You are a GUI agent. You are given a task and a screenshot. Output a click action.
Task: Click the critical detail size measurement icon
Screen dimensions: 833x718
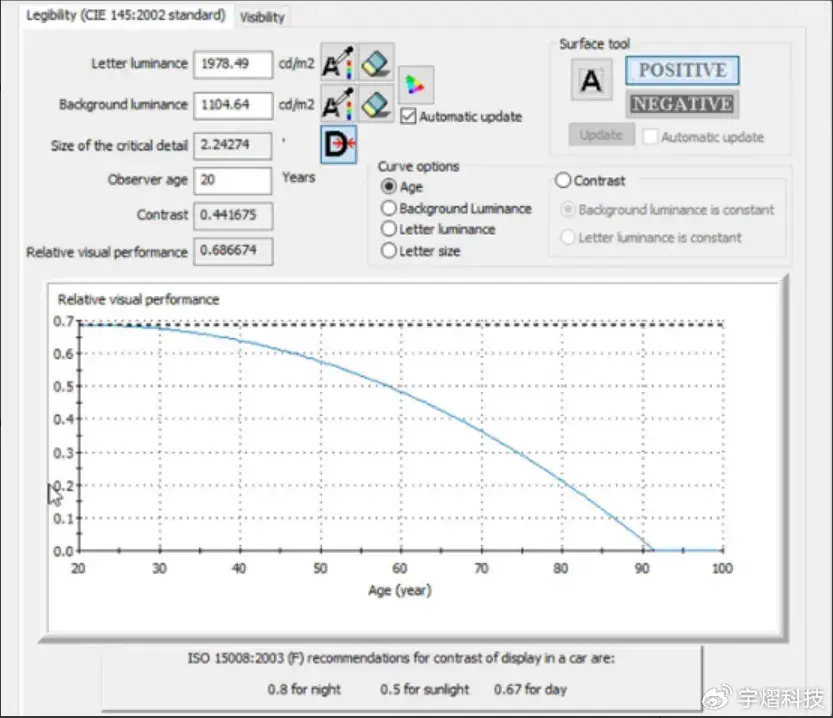coord(339,144)
